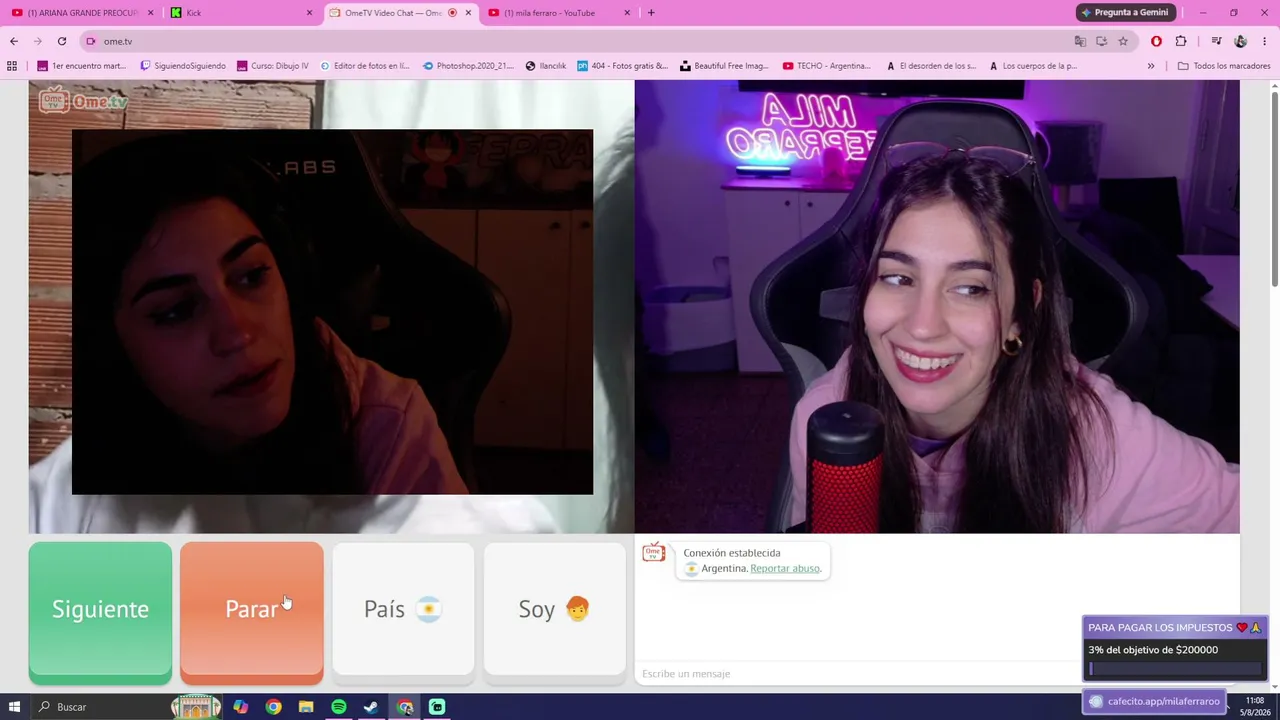Open the El desorden de los s... bookmark
The image size is (1280, 720).
(931, 66)
